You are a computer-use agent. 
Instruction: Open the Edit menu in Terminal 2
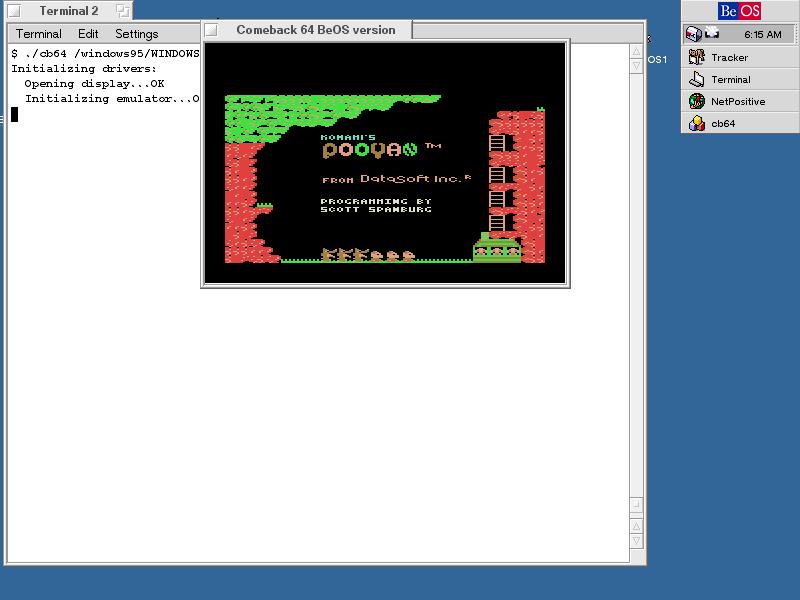point(88,34)
